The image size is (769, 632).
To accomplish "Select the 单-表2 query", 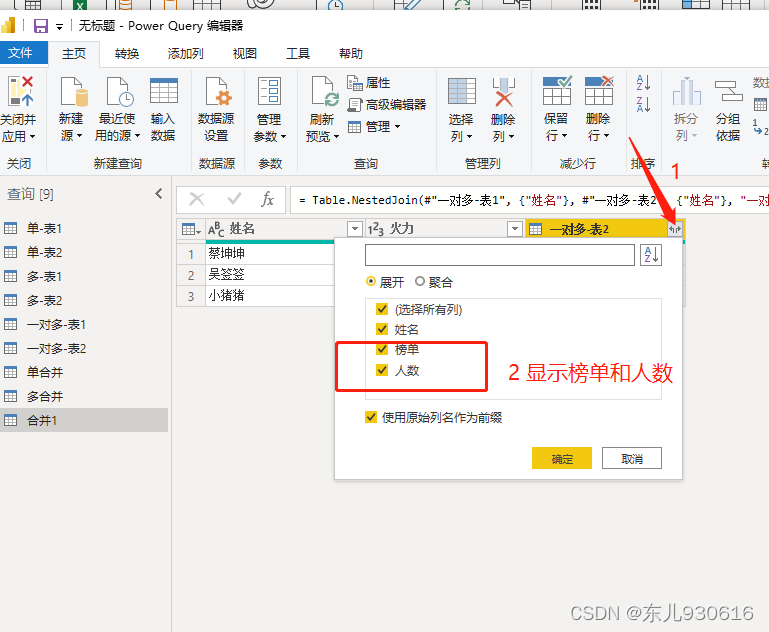I will click(x=84, y=252).
